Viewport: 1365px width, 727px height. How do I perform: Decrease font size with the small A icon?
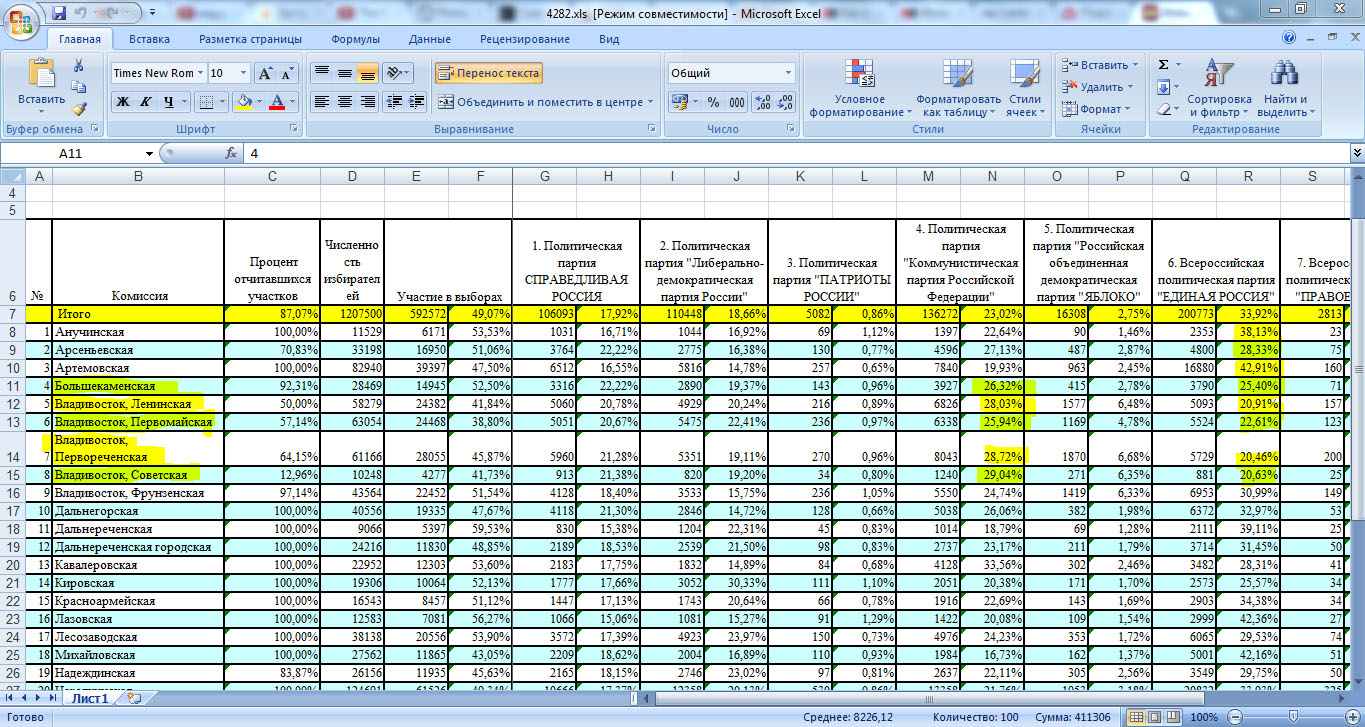pyautogui.click(x=288, y=73)
